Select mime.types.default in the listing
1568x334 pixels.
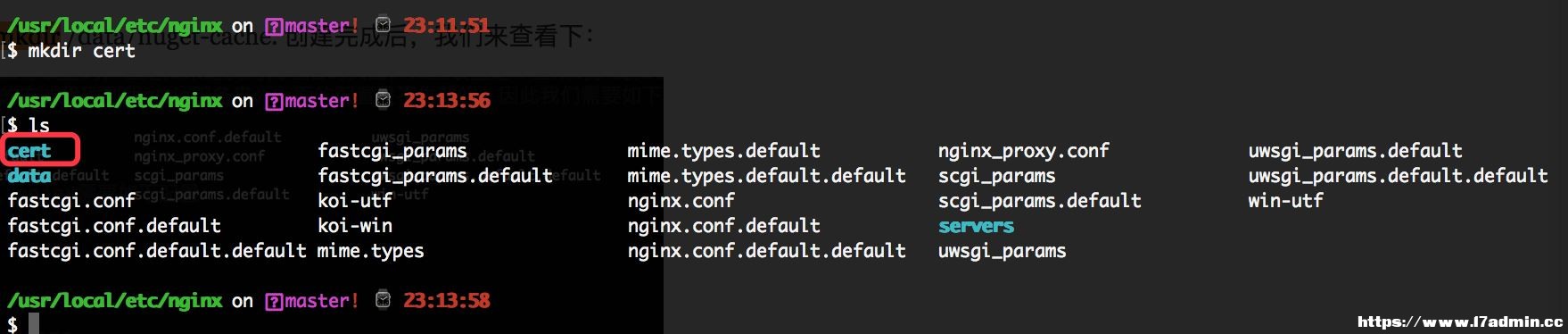[x=724, y=151]
